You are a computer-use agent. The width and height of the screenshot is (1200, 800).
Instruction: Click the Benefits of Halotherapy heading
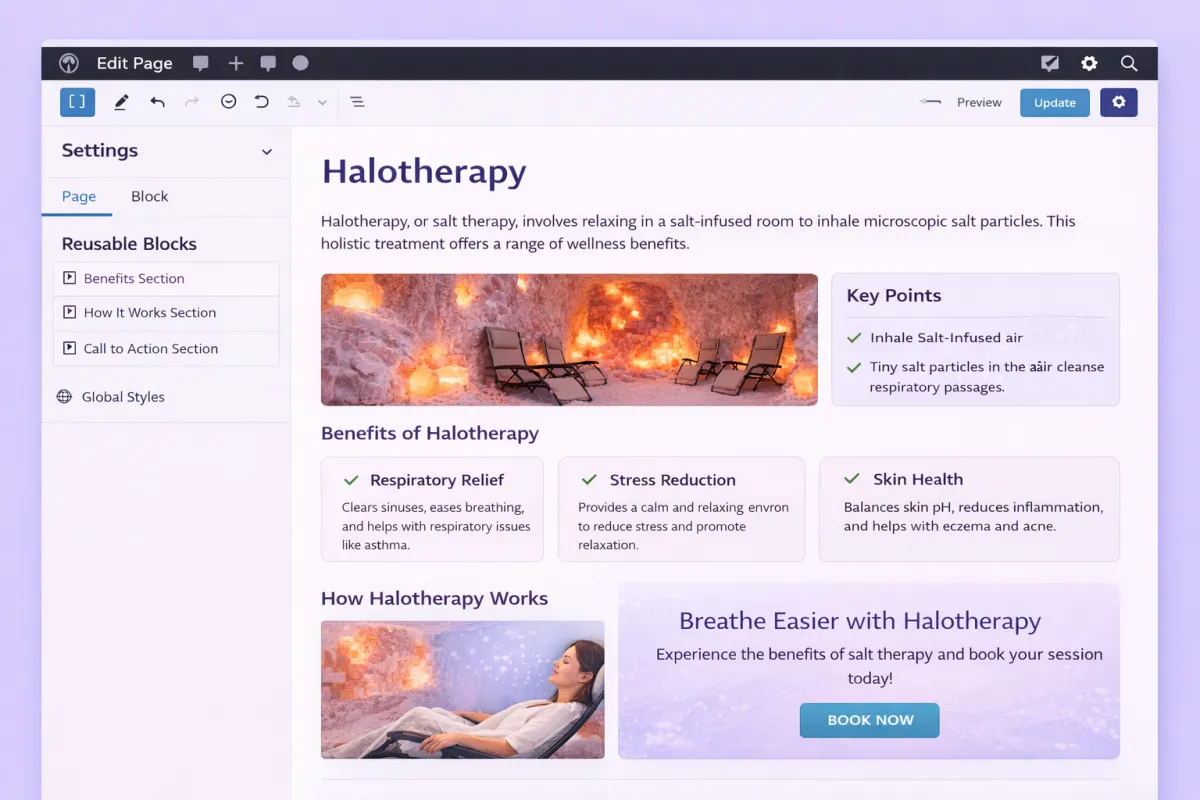coord(430,434)
